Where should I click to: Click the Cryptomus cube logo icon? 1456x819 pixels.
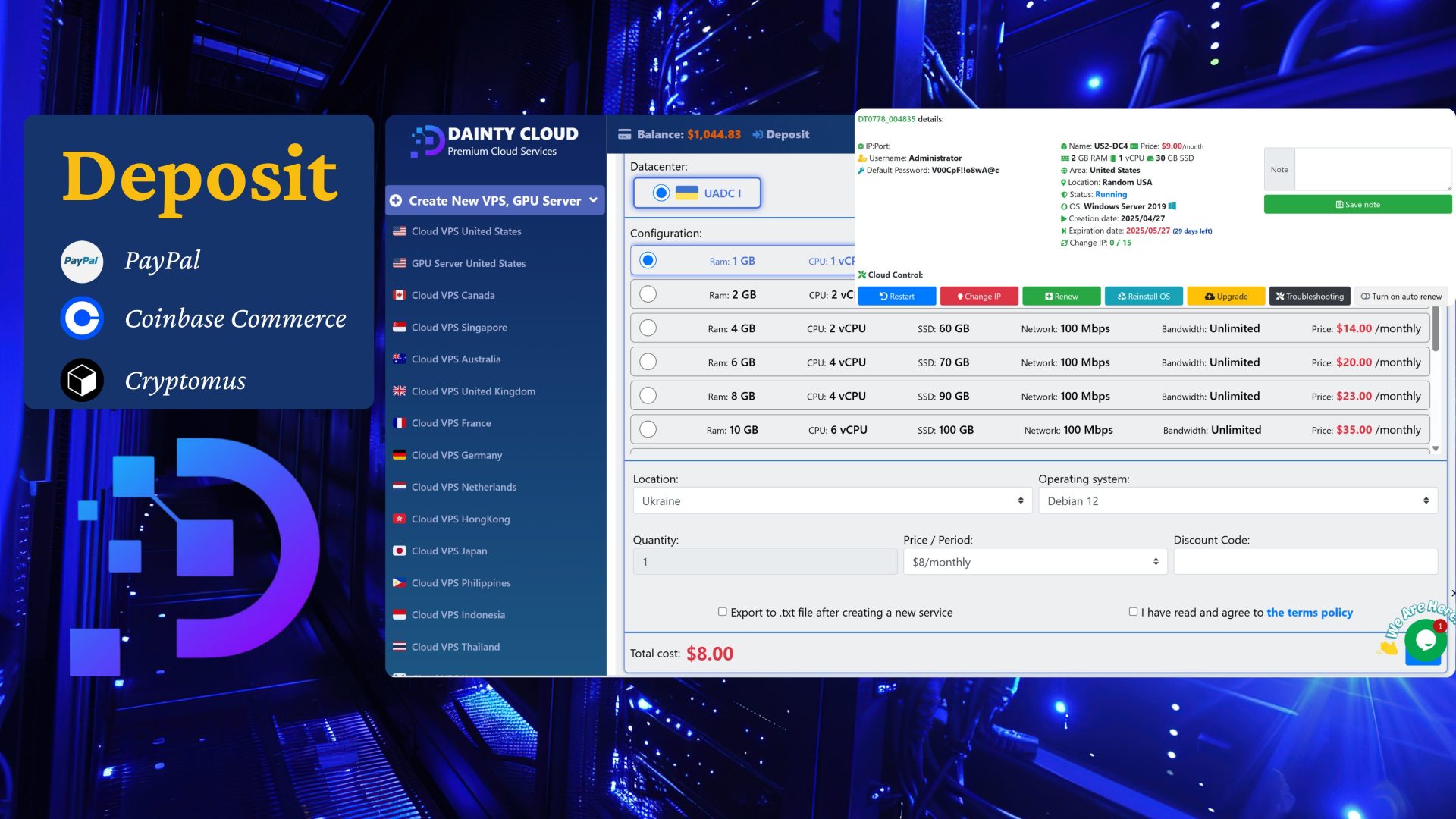click(82, 380)
